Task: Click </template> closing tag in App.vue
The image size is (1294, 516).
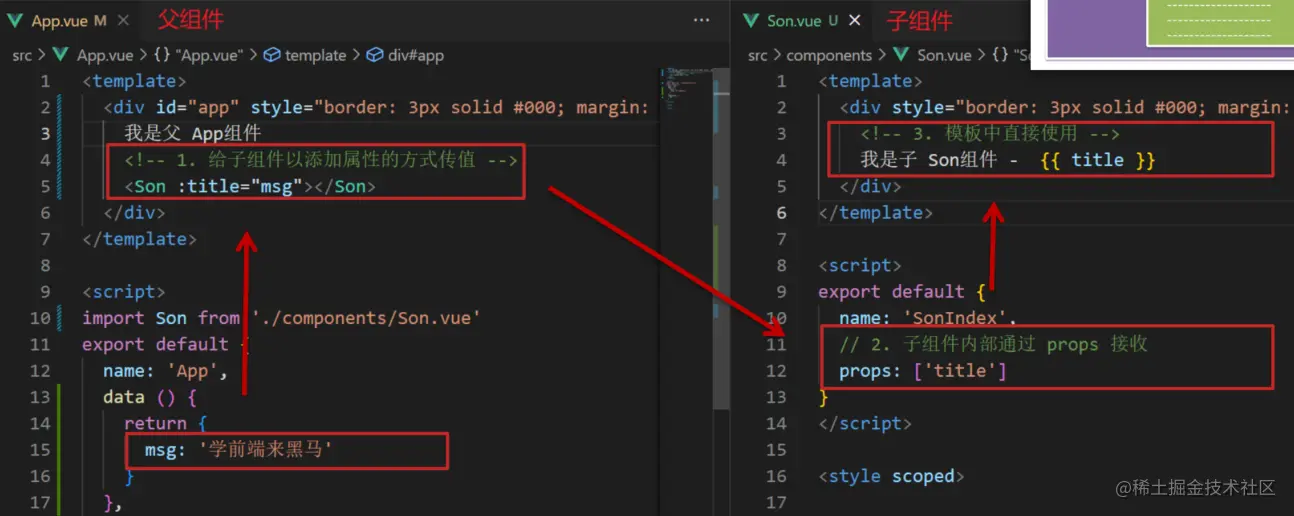Action: click(140, 239)
